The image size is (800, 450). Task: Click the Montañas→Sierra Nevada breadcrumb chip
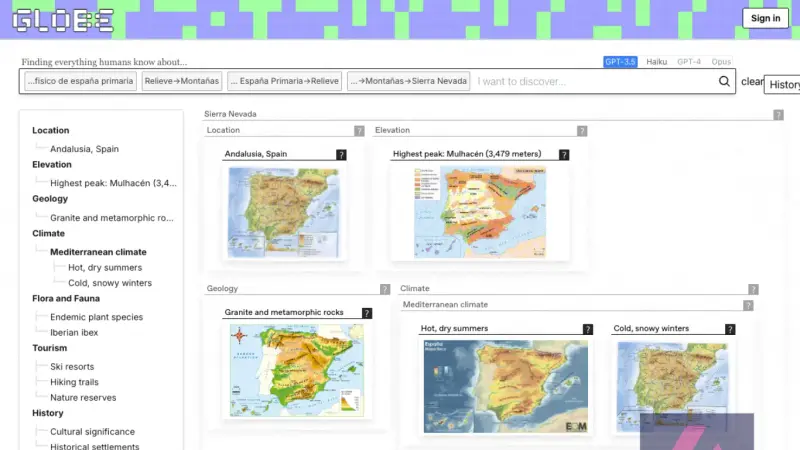point(409,81)
